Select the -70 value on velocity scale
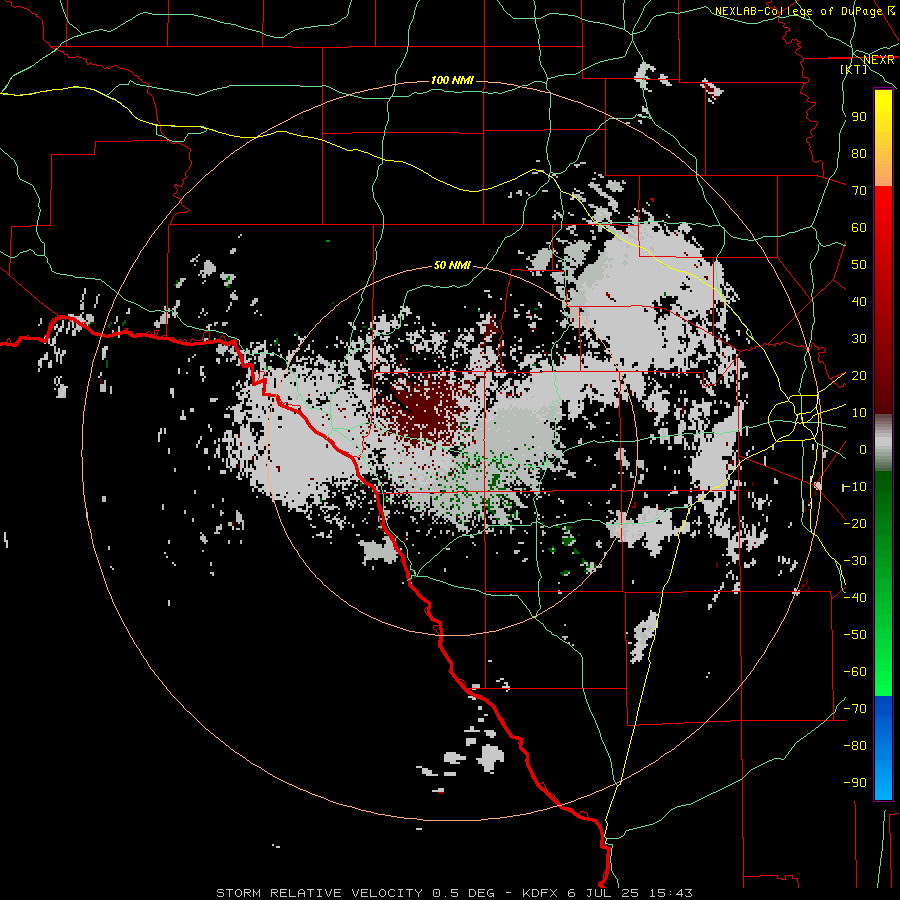Viewport: 900px width, 900px height. 855,708
